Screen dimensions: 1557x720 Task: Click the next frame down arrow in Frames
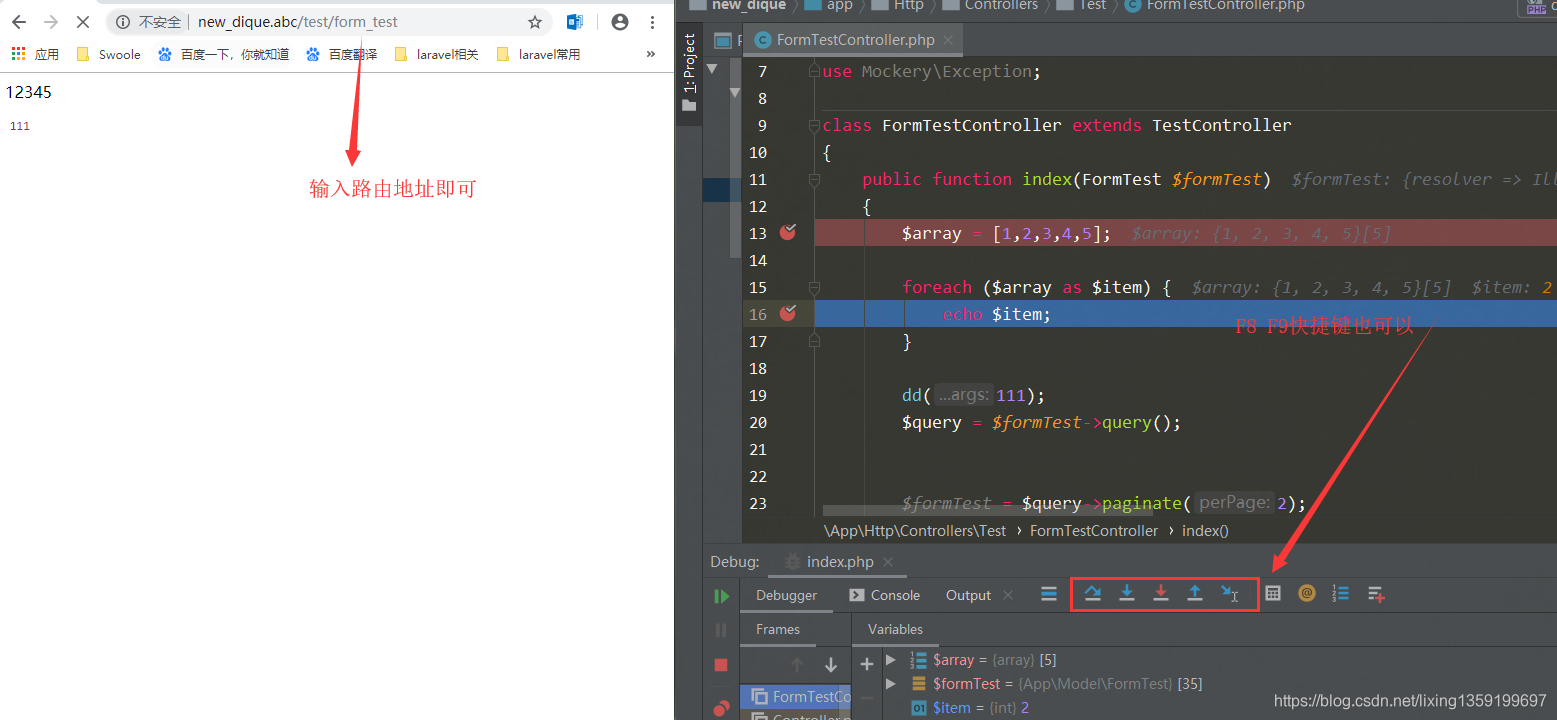pyautogui.click(x=831, y=665)
